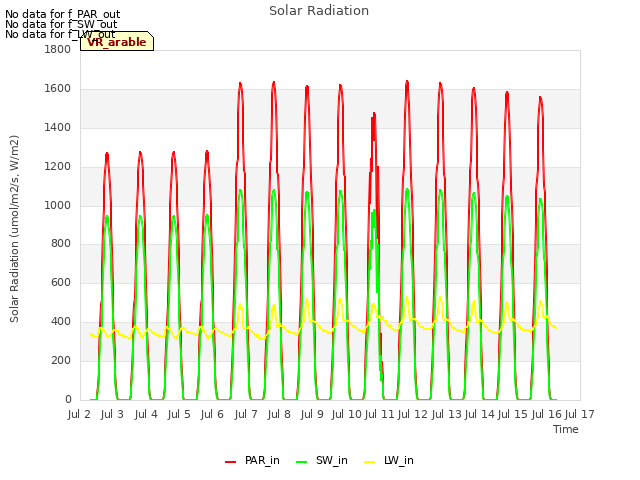Image resolution: width=640 pixels, height=480 pixels.
Task: Click the PAR_in legend label
Action: point(262,460)
